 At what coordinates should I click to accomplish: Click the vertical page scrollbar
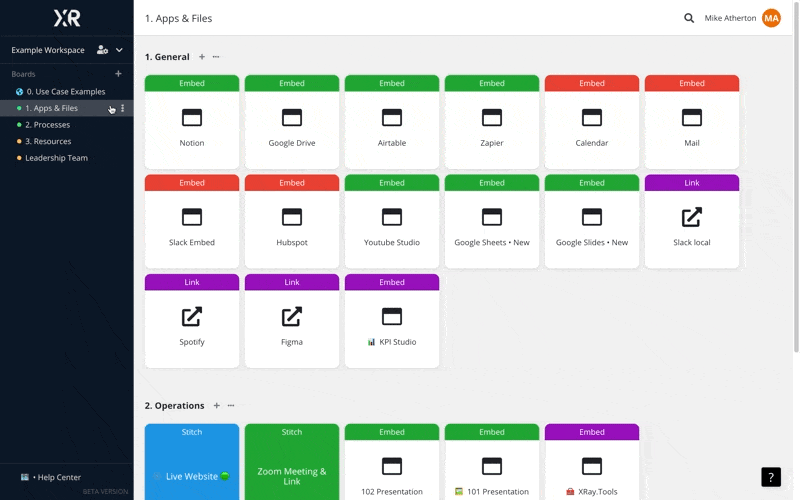click(x=796, y=176)
